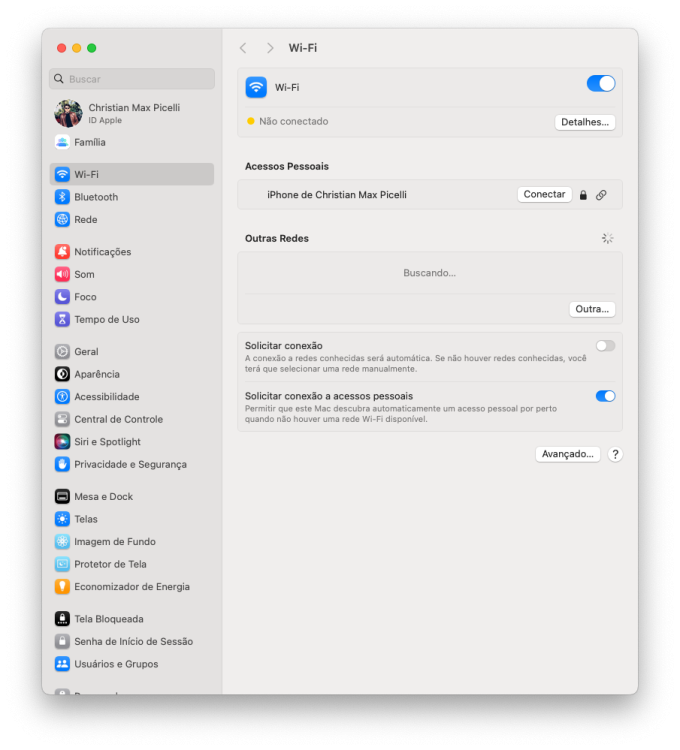Go back with the left chevron
Viewport: 680px width, 750px height.
coord(243,48)
